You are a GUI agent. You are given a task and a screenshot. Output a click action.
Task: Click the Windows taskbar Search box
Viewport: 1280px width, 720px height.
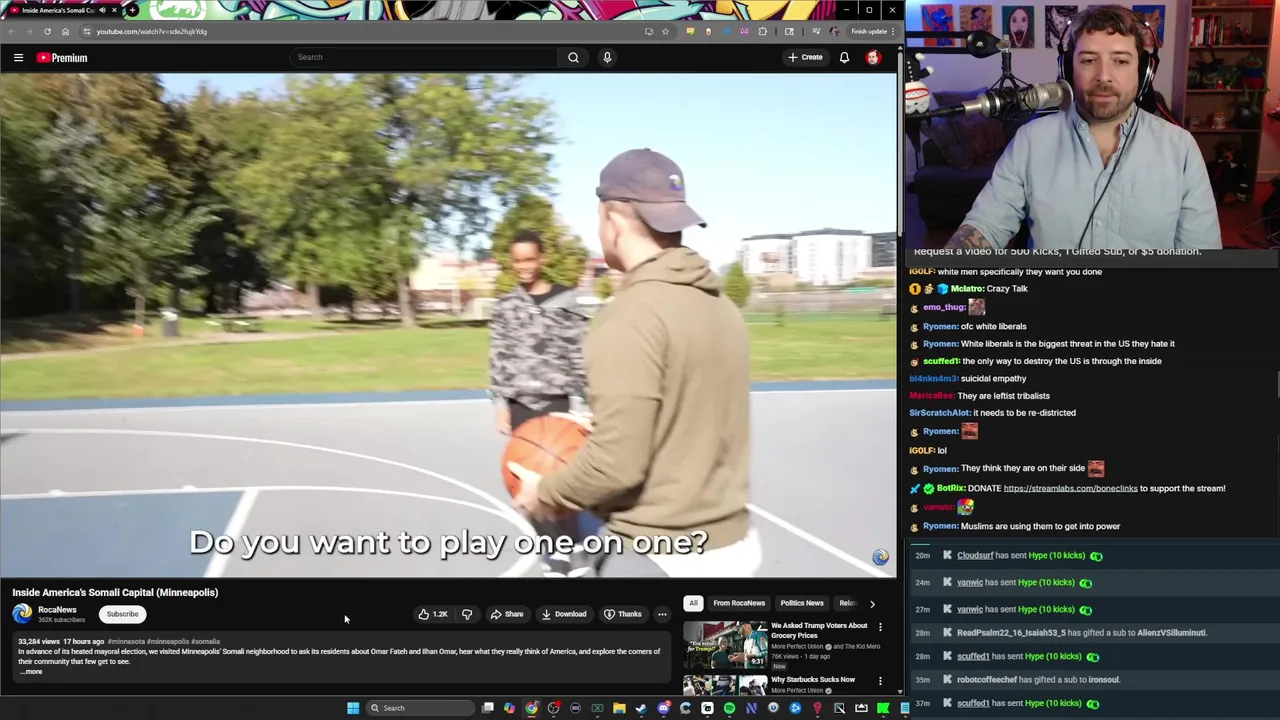tap(420, 708)
